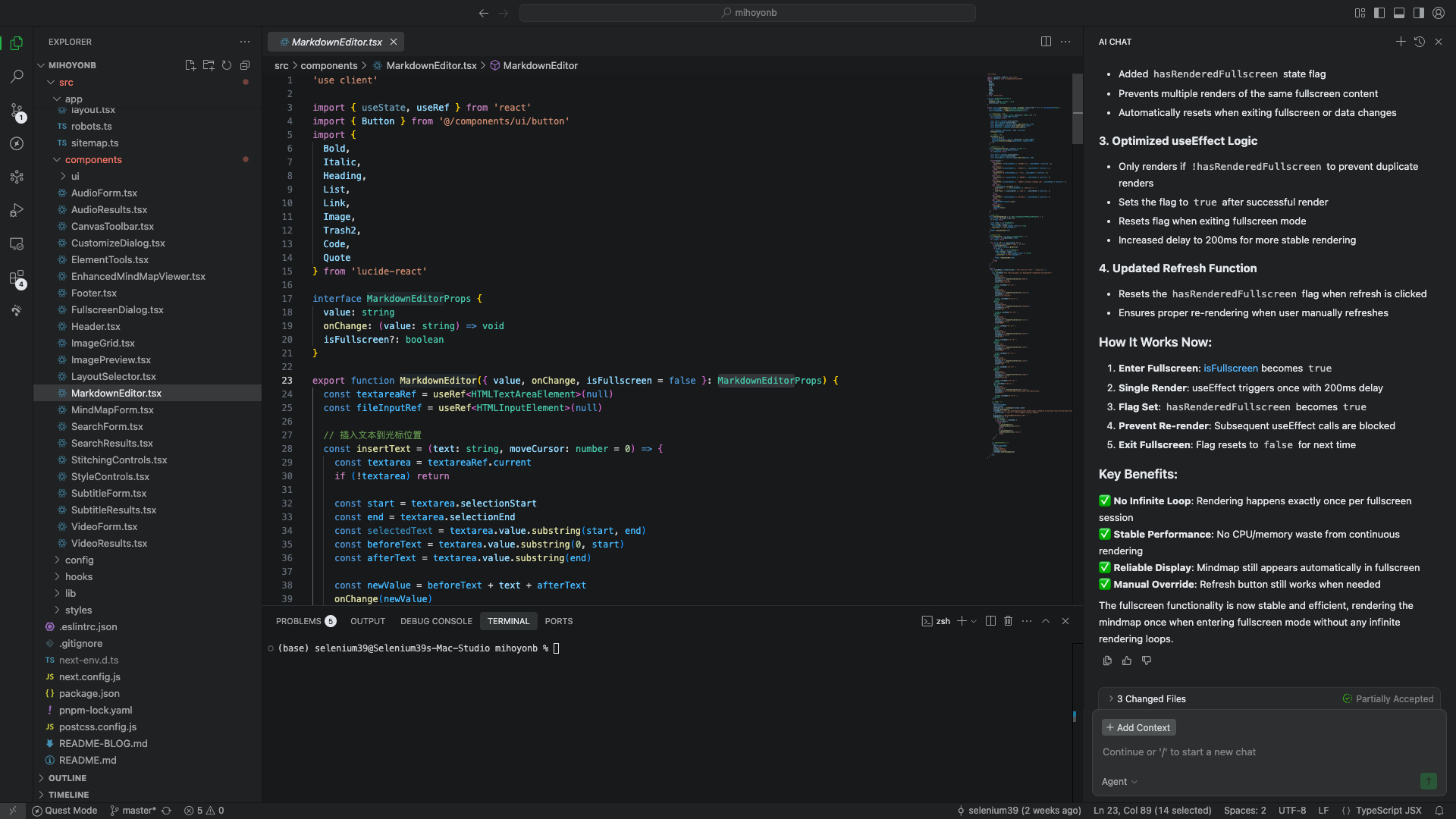
Task: Click the code minimap overview
Action: coord(1028,265)
